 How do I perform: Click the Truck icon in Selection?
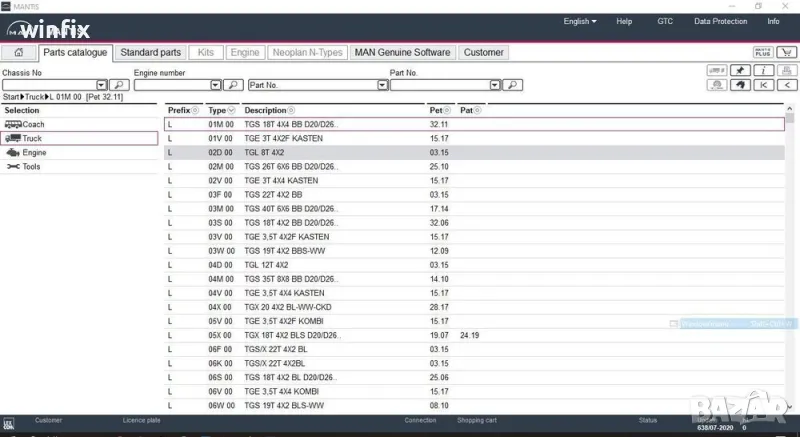pos(13,138)
